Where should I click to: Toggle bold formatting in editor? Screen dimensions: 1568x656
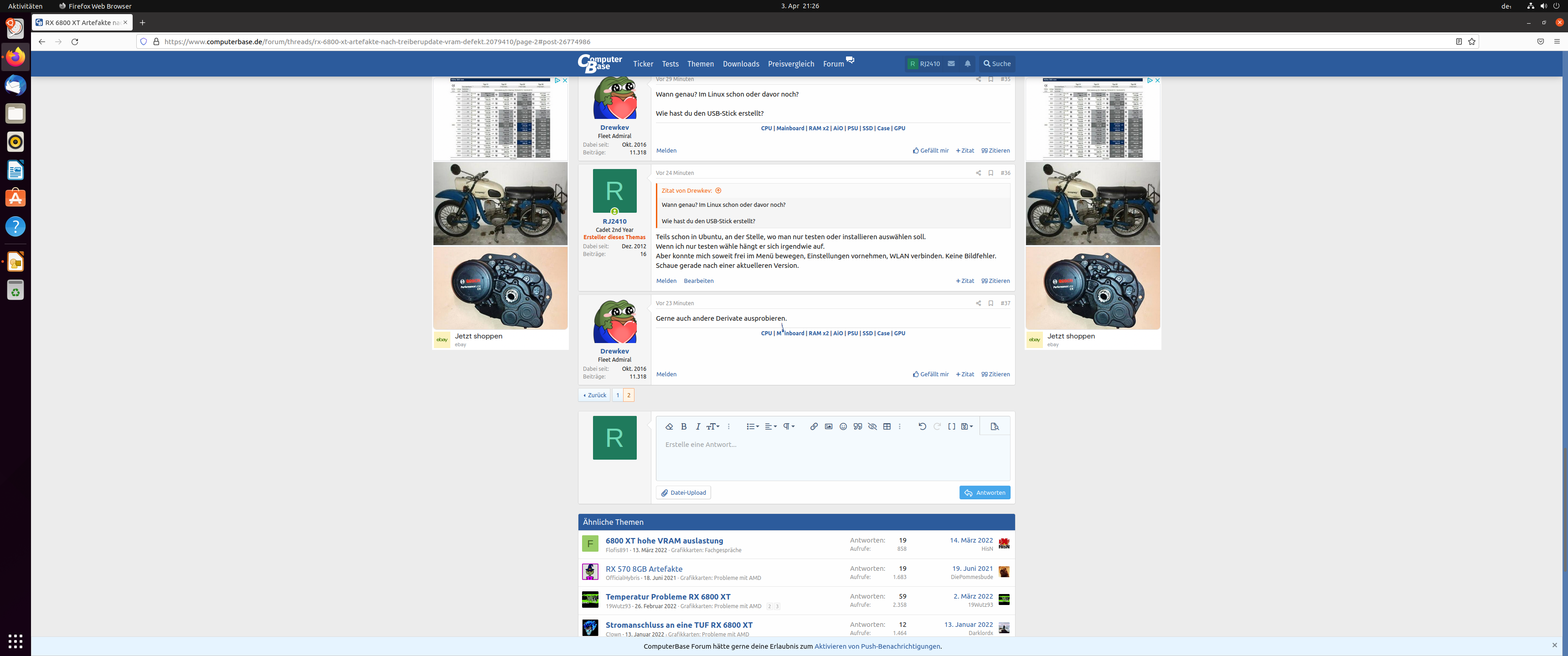pyautogui.click(x=684, y=426)
